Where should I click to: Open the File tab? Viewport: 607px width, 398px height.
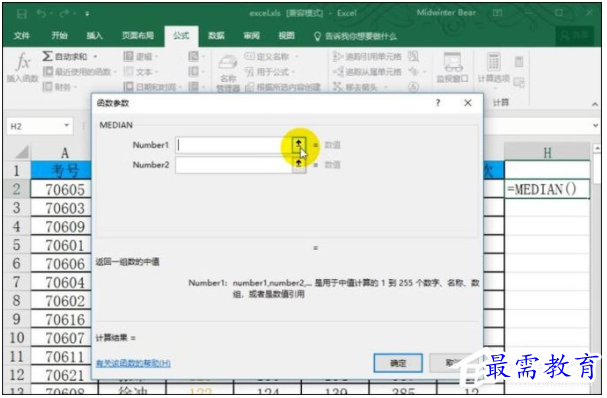coord(22,36)
